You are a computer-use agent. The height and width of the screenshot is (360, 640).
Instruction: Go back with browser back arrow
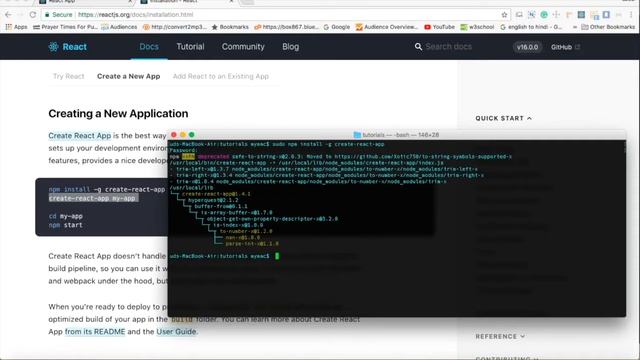pos(8,15)
